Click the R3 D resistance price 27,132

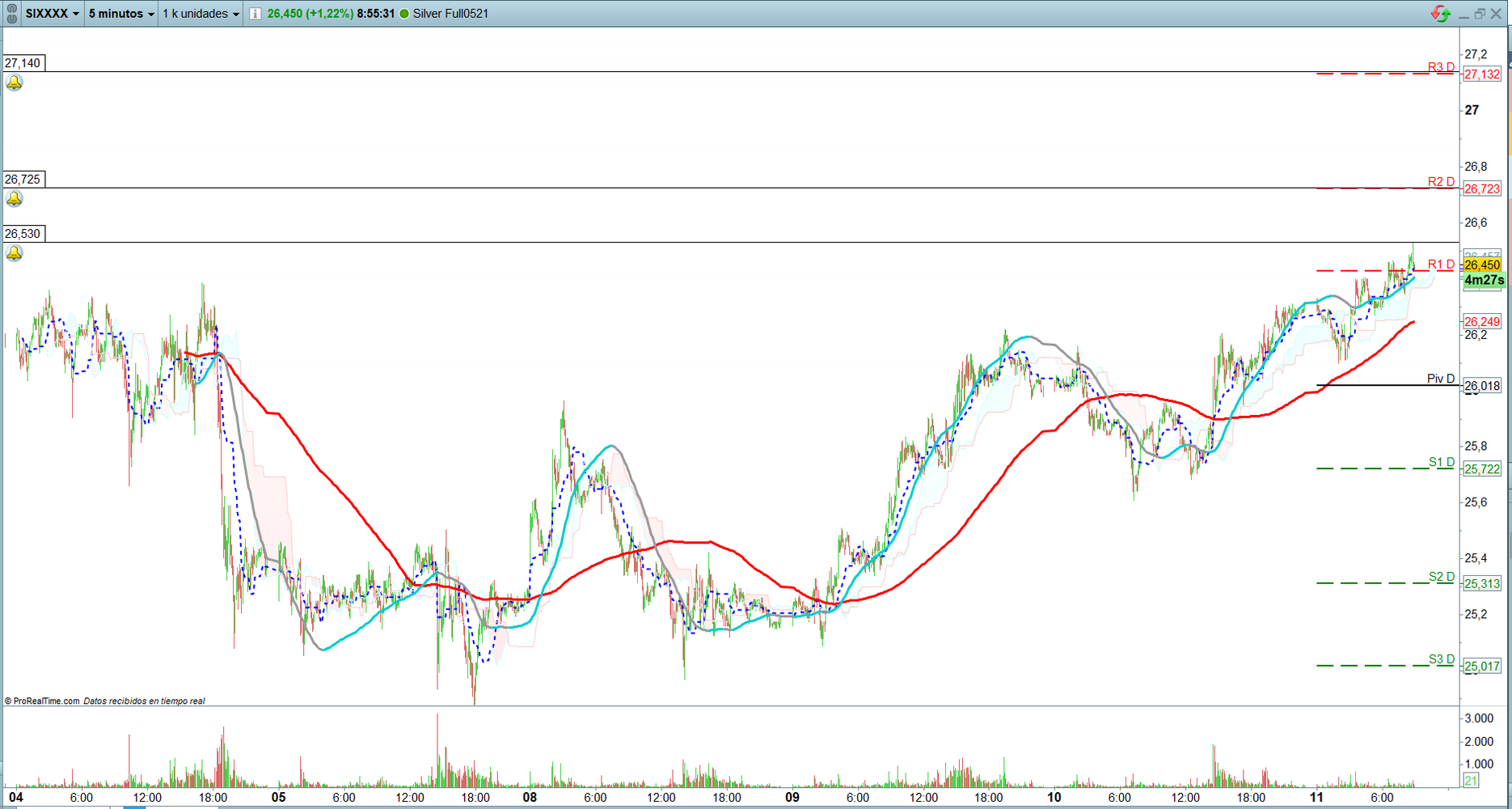1482,74
